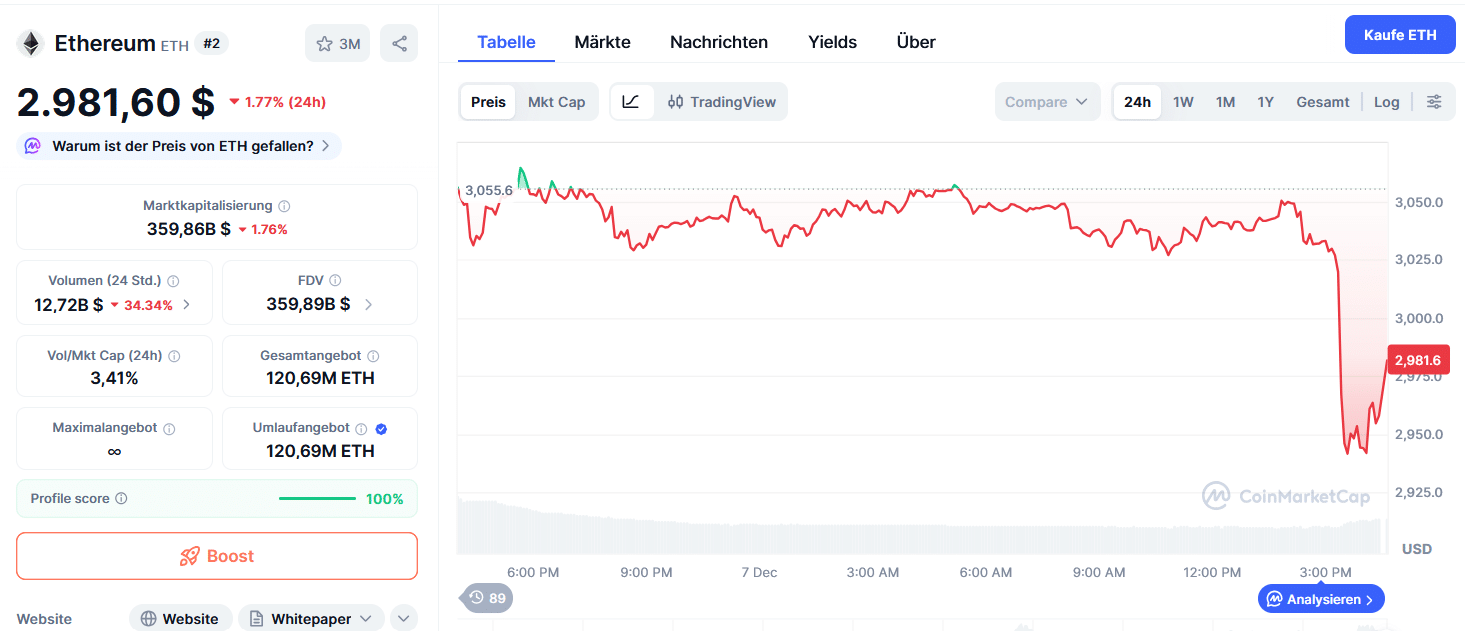This screenshot has height=631, width=1465.
Task: Open the Compare dropdown
Action: point(1046,101)
